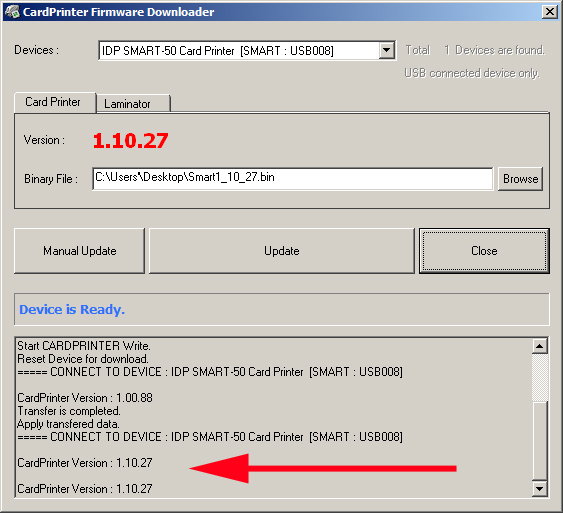The image size is (563, 513).
Task: Click the last 'CardPrinter Version : 1.10.27' log line
Action: [85, 489]
